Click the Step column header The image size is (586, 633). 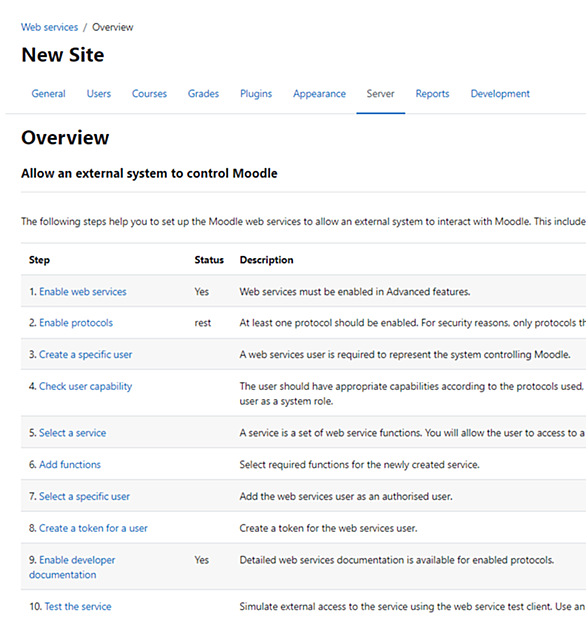click(x=39, y=260)
